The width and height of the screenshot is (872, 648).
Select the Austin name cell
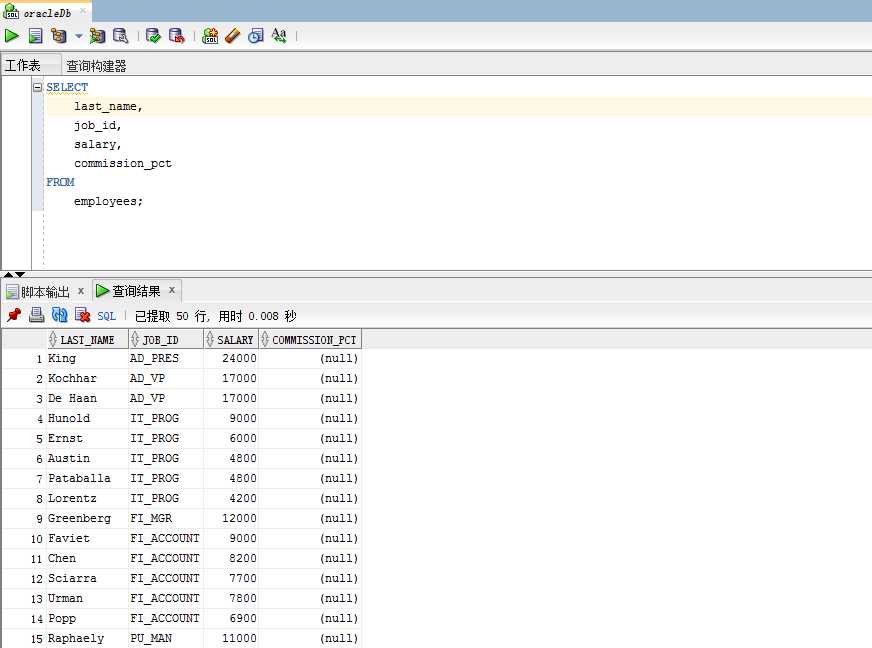[87, 458]
